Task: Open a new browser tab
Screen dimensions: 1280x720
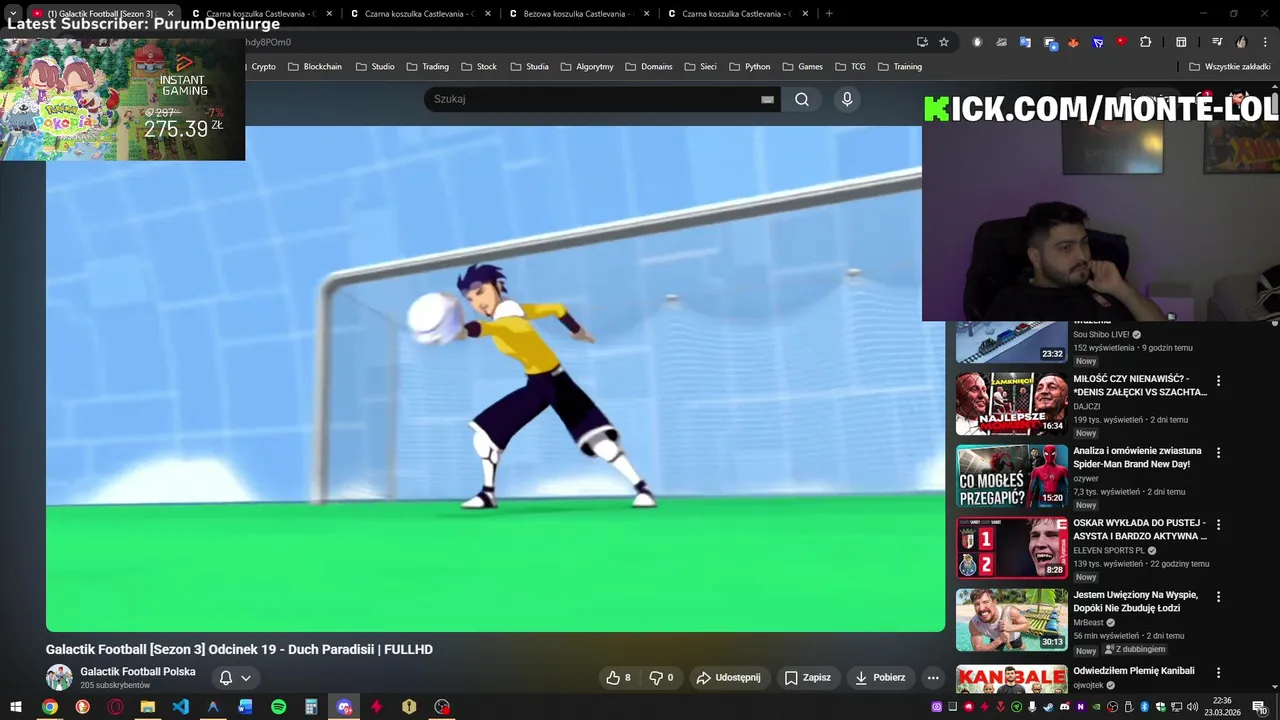Action: pyautogui.click(x=829, y=14)
